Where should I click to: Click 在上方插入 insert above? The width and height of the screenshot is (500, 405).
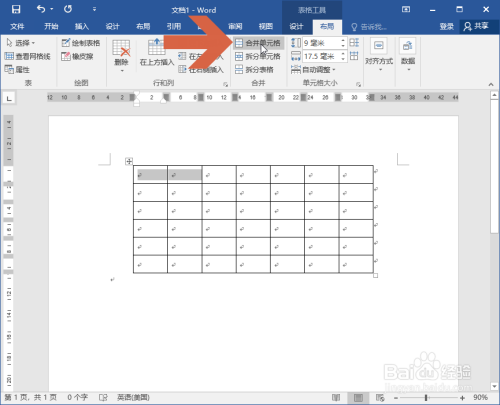click(x=157, y=53)
